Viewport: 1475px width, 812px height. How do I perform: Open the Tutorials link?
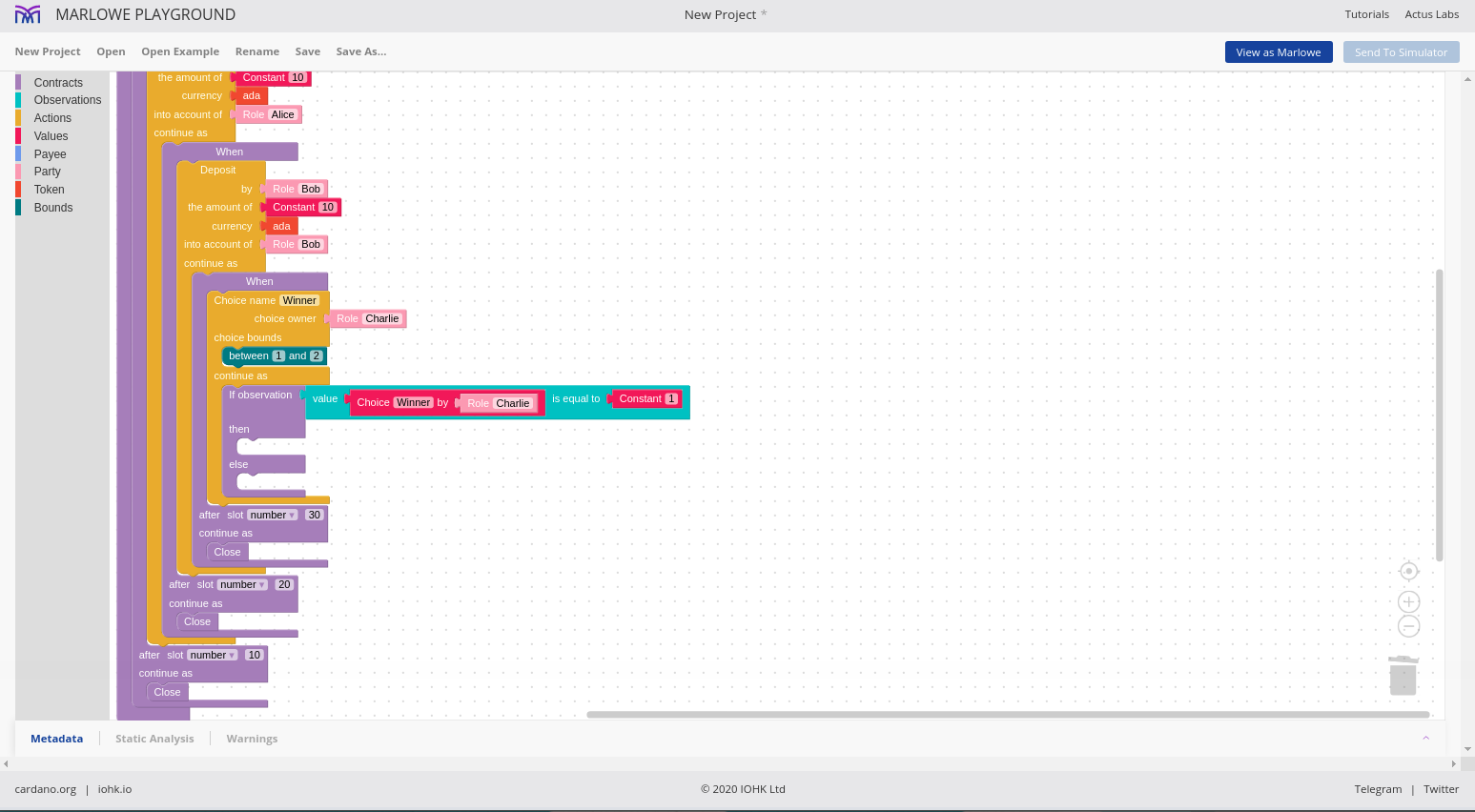[x=1366, y=14]
